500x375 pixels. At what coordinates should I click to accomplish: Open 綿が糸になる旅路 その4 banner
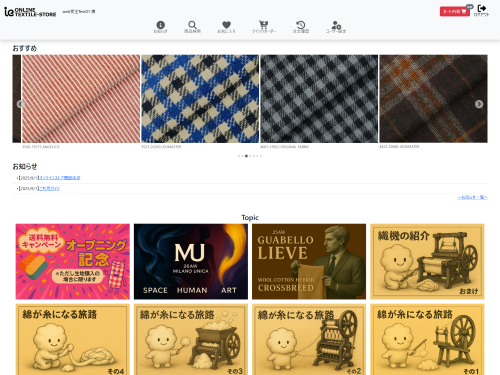(x=73, y=339)
